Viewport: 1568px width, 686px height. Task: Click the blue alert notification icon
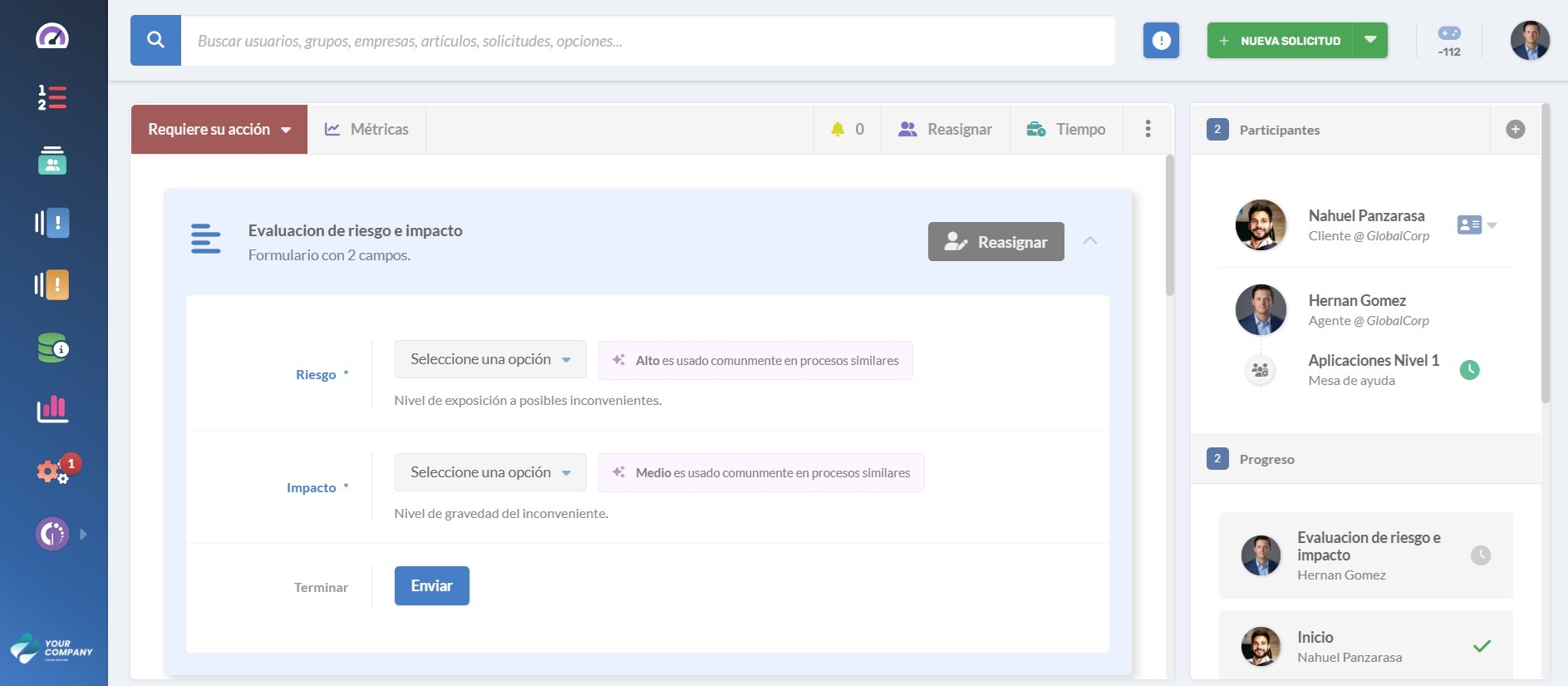(1161, 41)
